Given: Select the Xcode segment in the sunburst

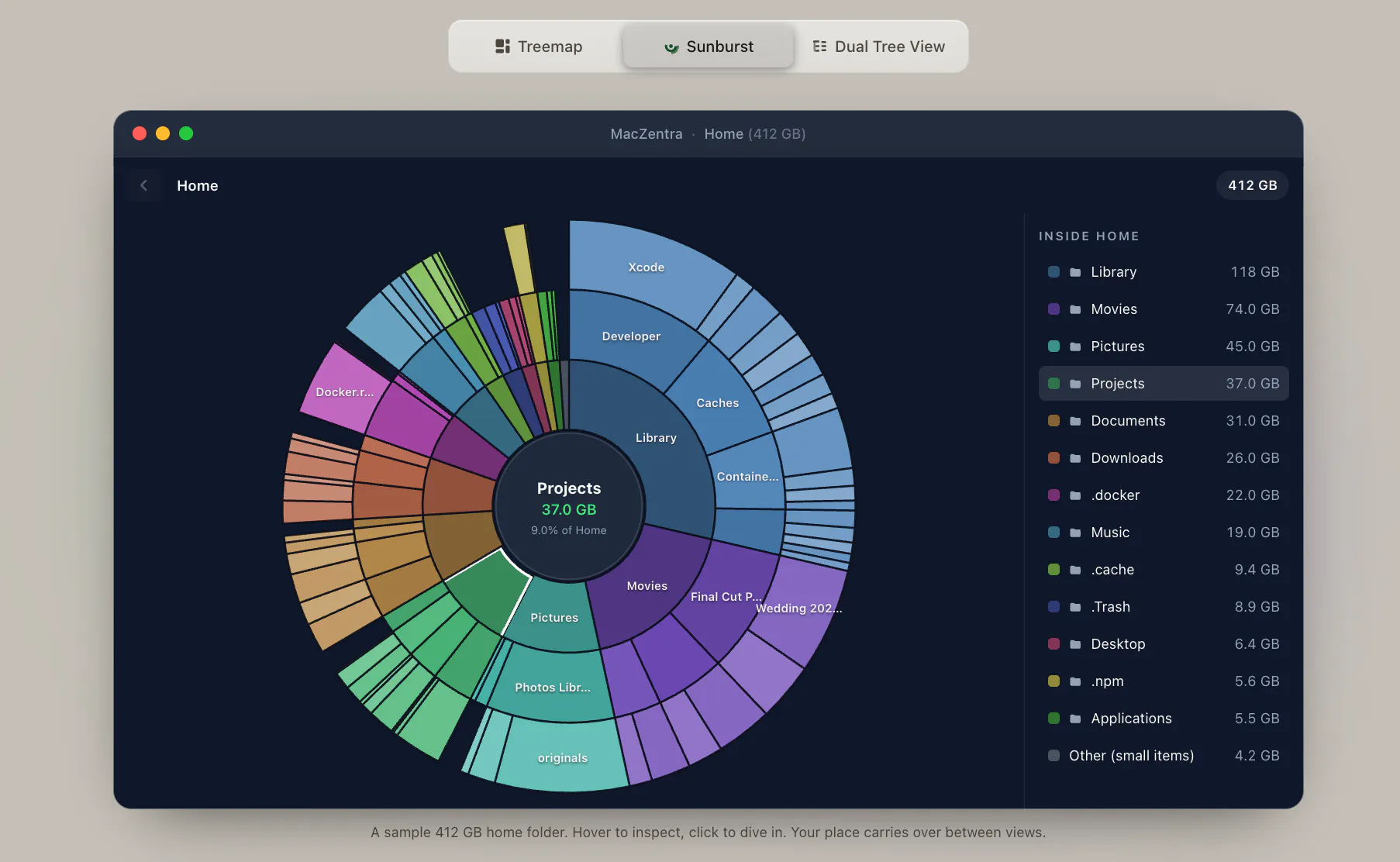Looking at the screenshot, I should pyautogui.click(x=646, y=267).
